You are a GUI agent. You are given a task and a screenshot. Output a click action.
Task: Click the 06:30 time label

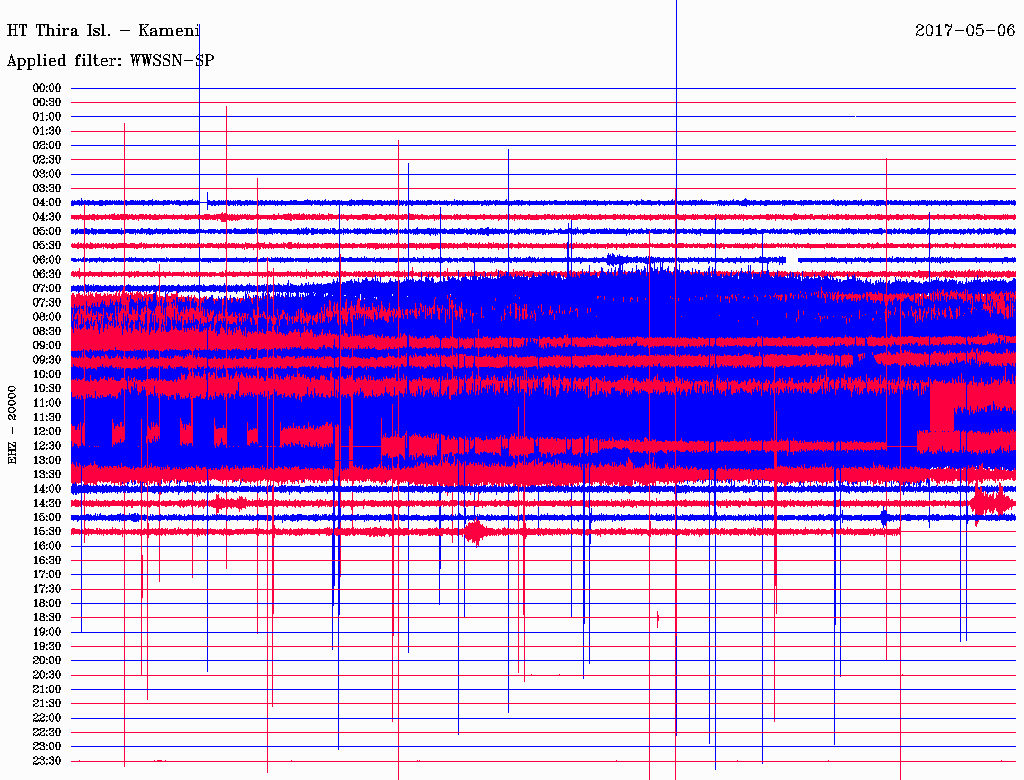(x=47, y=274)
